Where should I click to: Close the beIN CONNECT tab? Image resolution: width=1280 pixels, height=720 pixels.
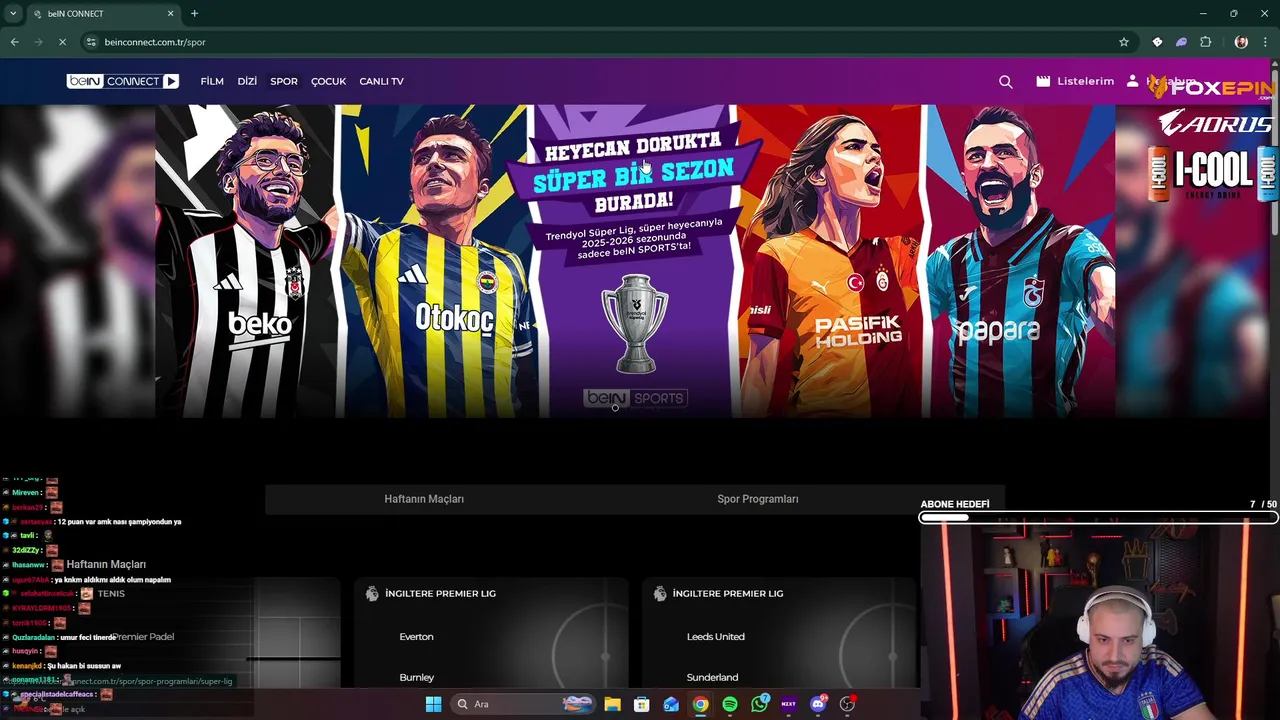point(170,14)
